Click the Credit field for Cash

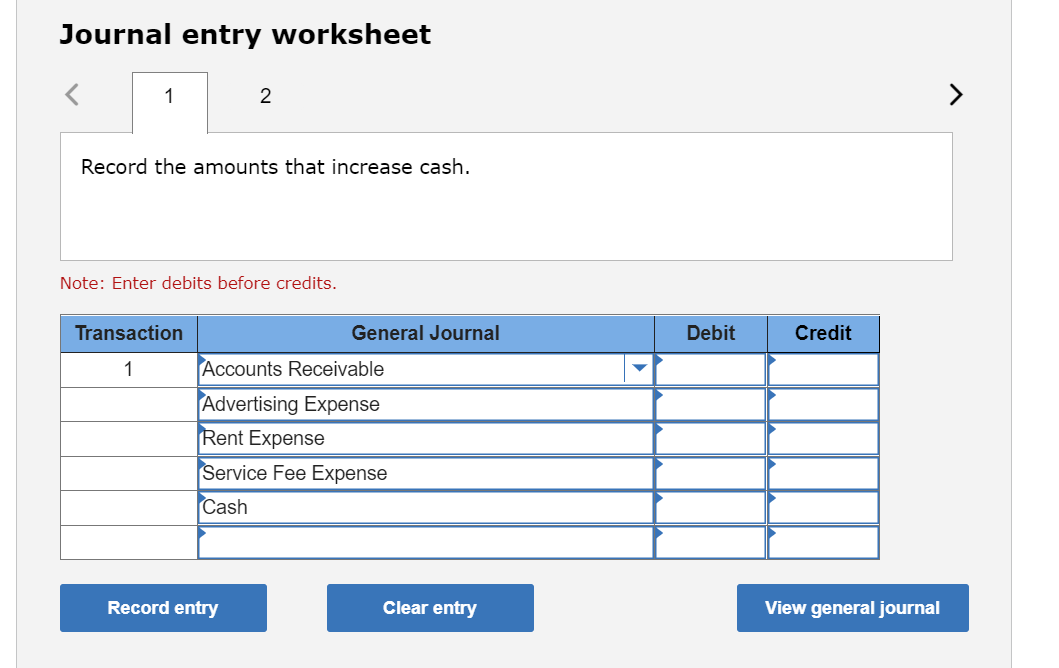tap(823, 507)
